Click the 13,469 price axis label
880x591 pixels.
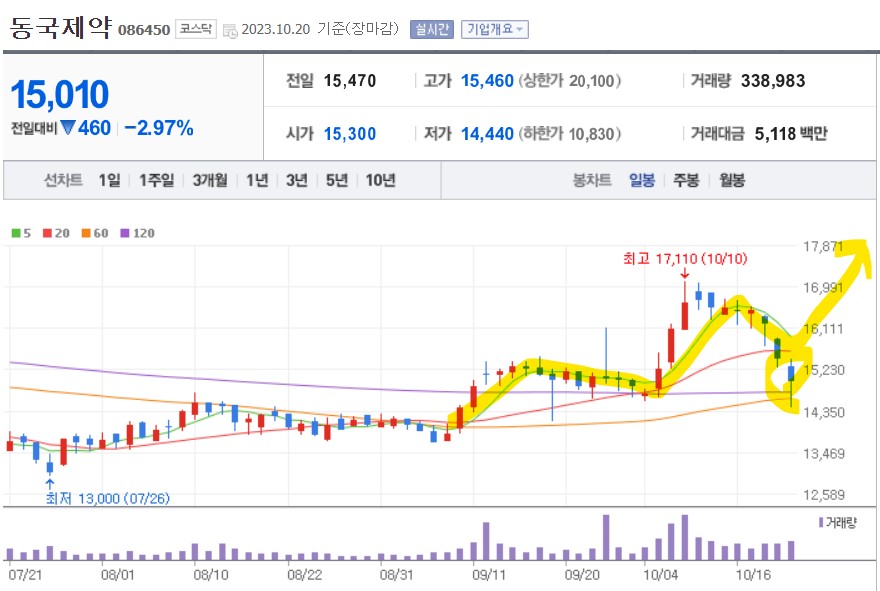[x=823, y=453]
